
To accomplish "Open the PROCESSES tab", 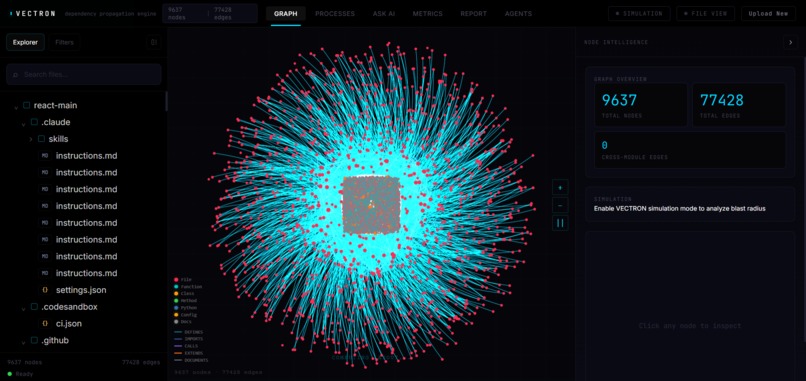I will (x=335, y=14).
